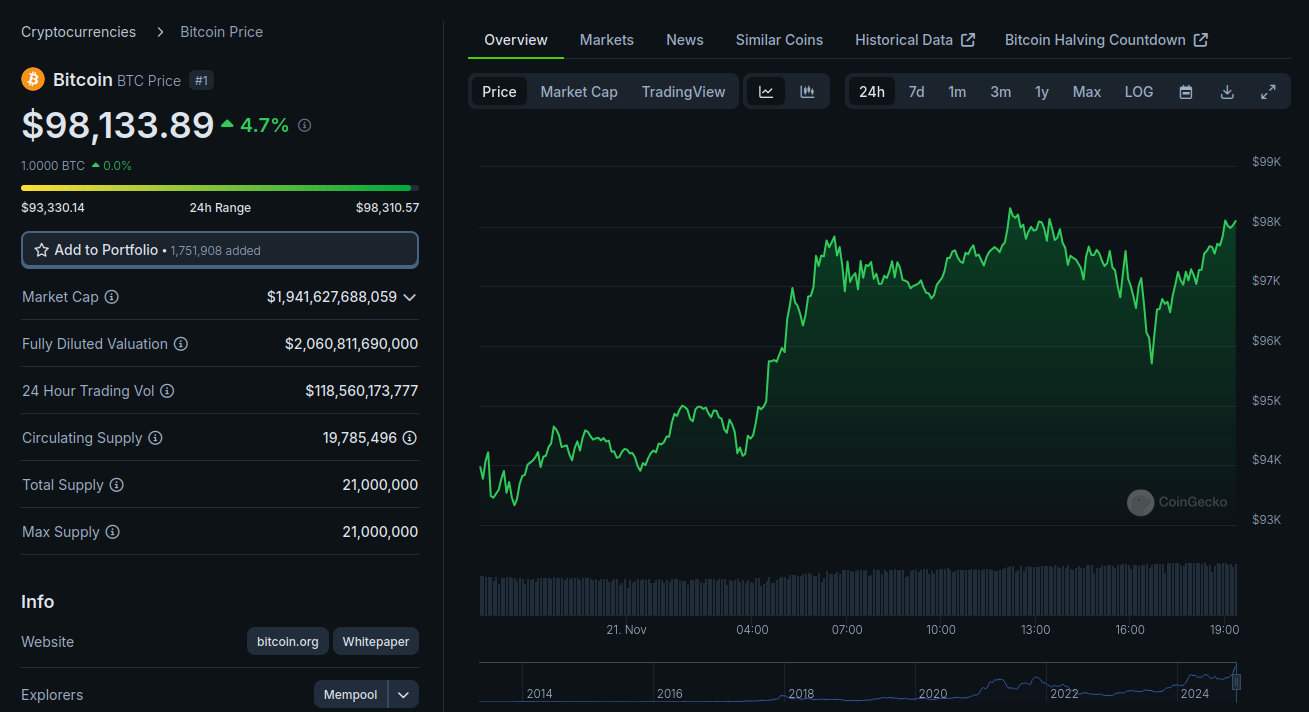Image resolution: width=1309 pixels, height=712 pixels.
Task: Open Total Supply info icon
Action: tap(117, 485)
